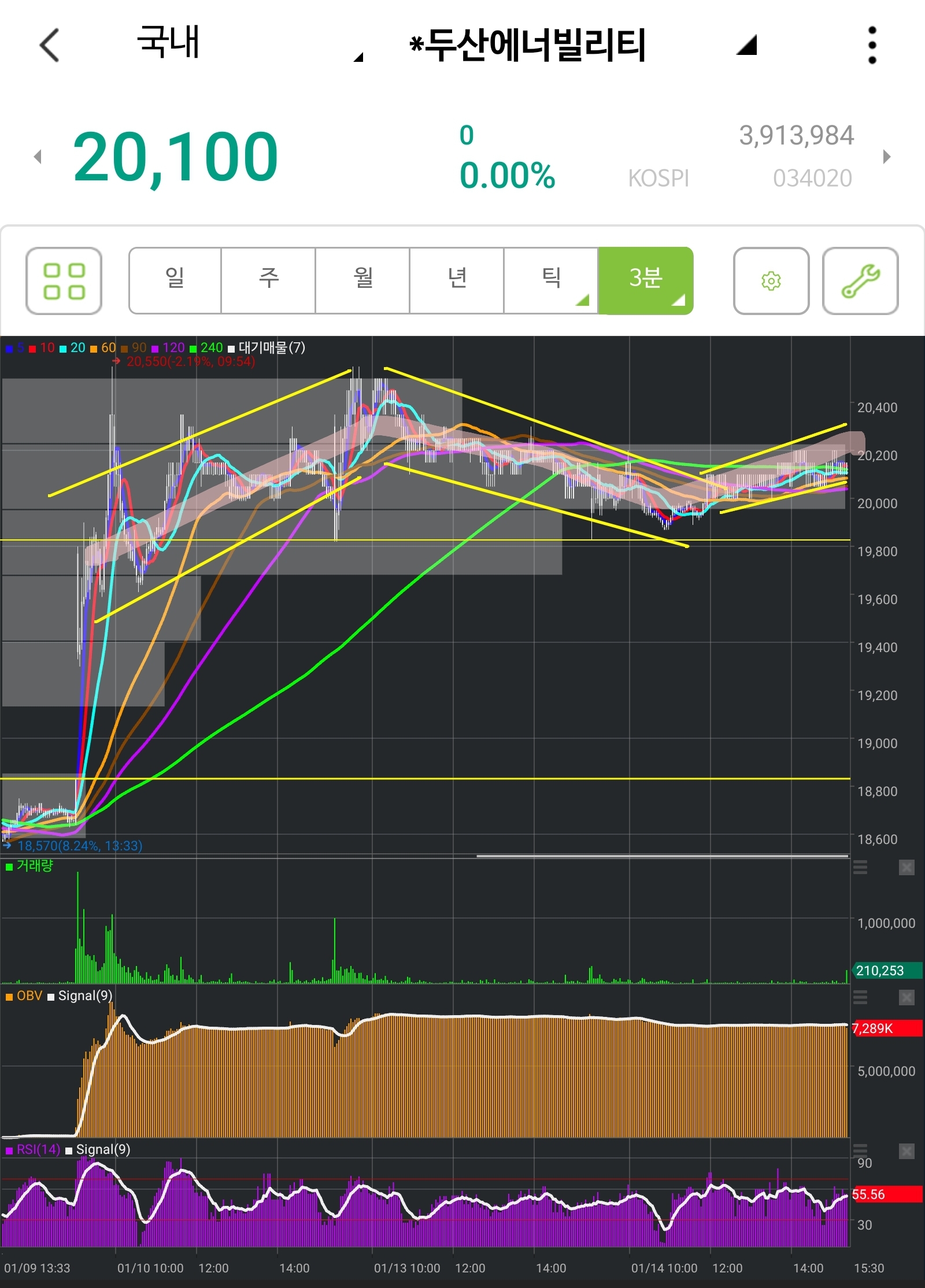Select the 10 moving average legend
Screen dimensions: 925x1288
(42, 347)
